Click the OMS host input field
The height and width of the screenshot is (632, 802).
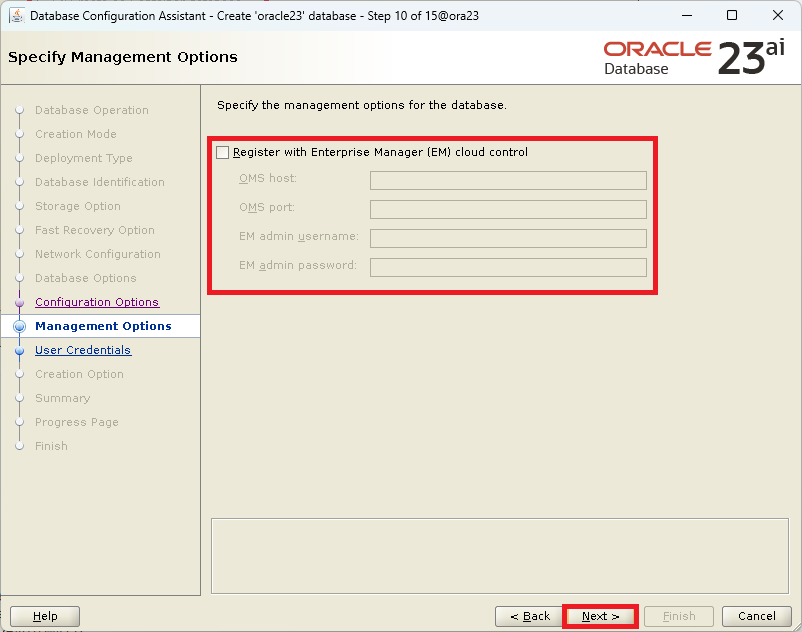click(508, 180)
